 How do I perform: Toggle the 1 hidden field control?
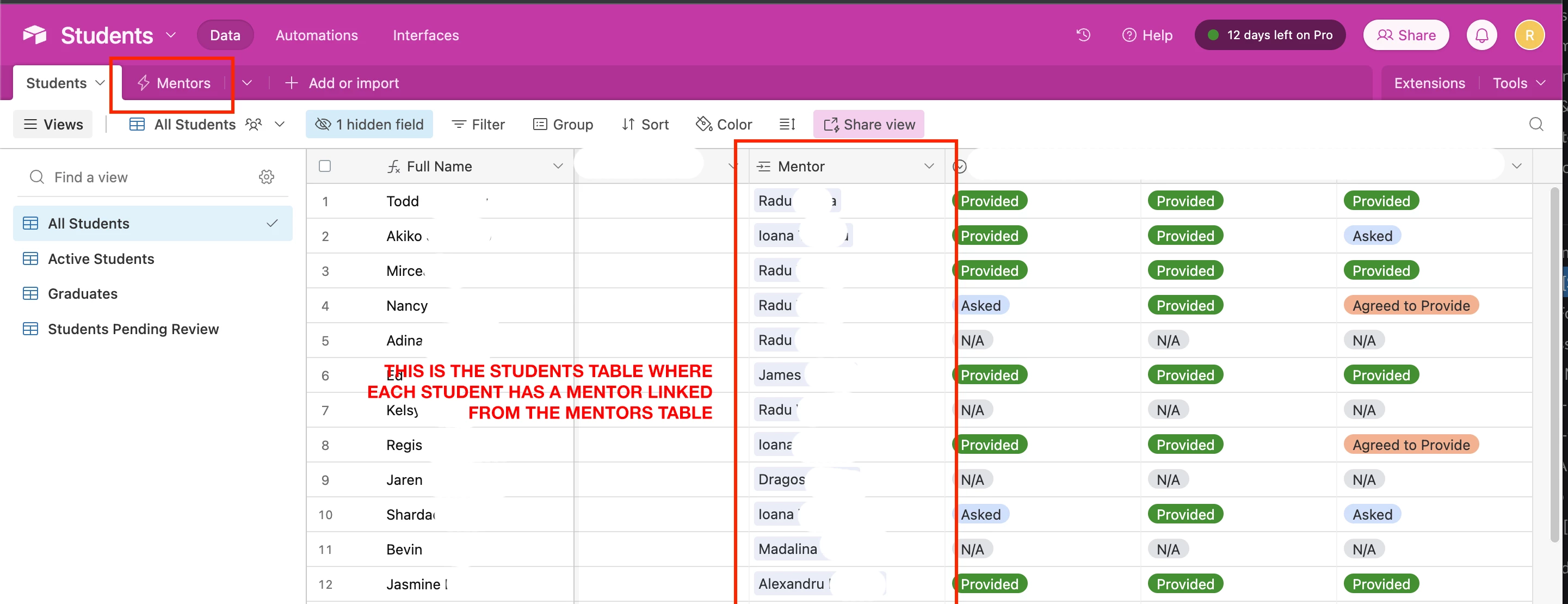(369, 124)
